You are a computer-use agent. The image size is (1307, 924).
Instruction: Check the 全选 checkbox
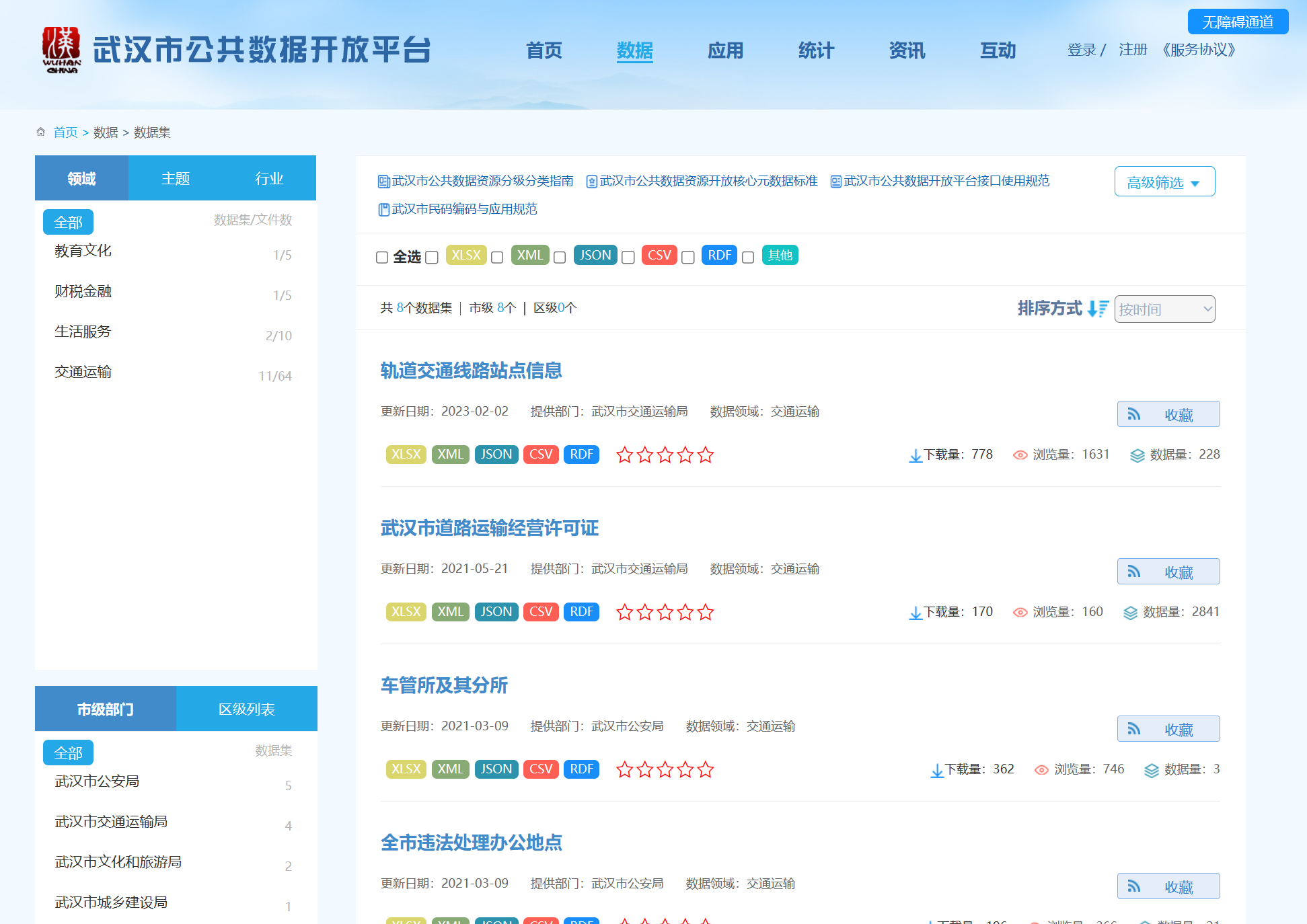[x=382, y=257]
